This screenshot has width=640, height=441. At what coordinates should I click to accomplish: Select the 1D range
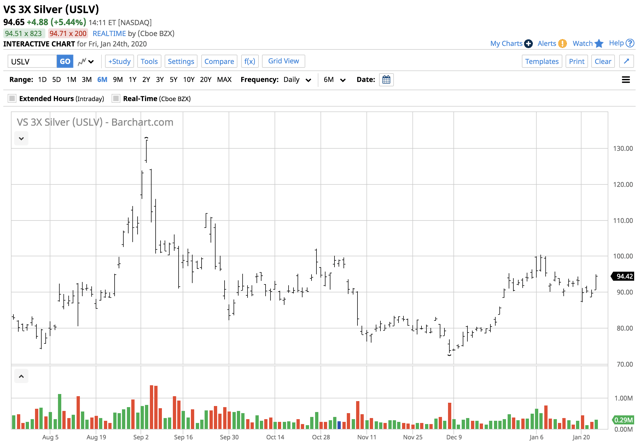click(x=42, y=80)
